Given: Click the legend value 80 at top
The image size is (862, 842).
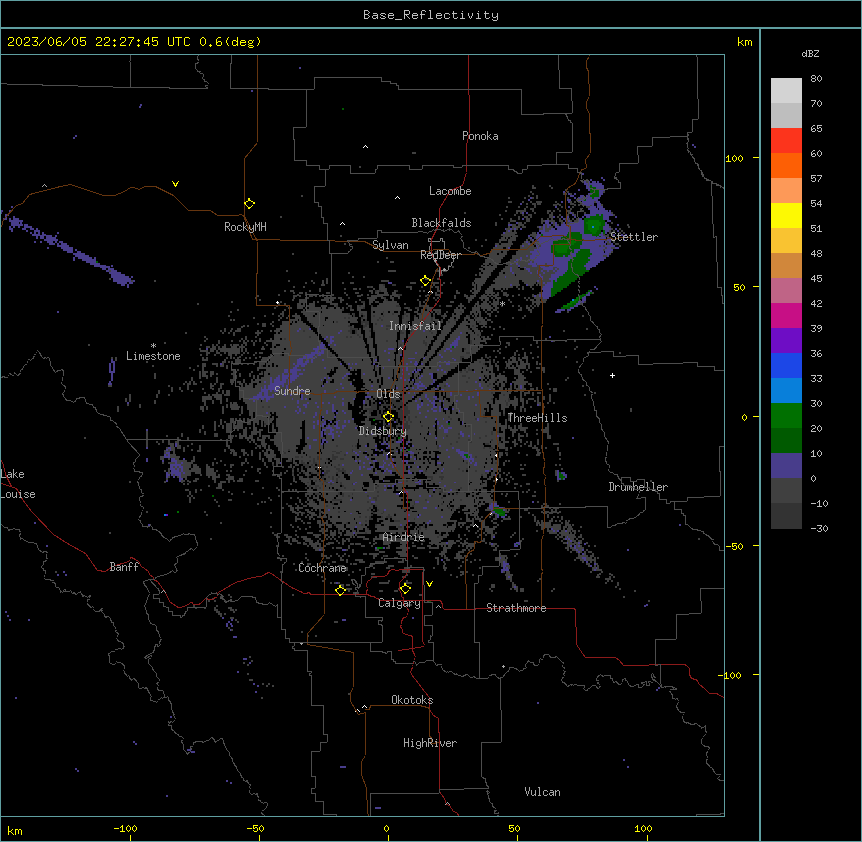Looking at the screenshot, I should coord(816,79).
